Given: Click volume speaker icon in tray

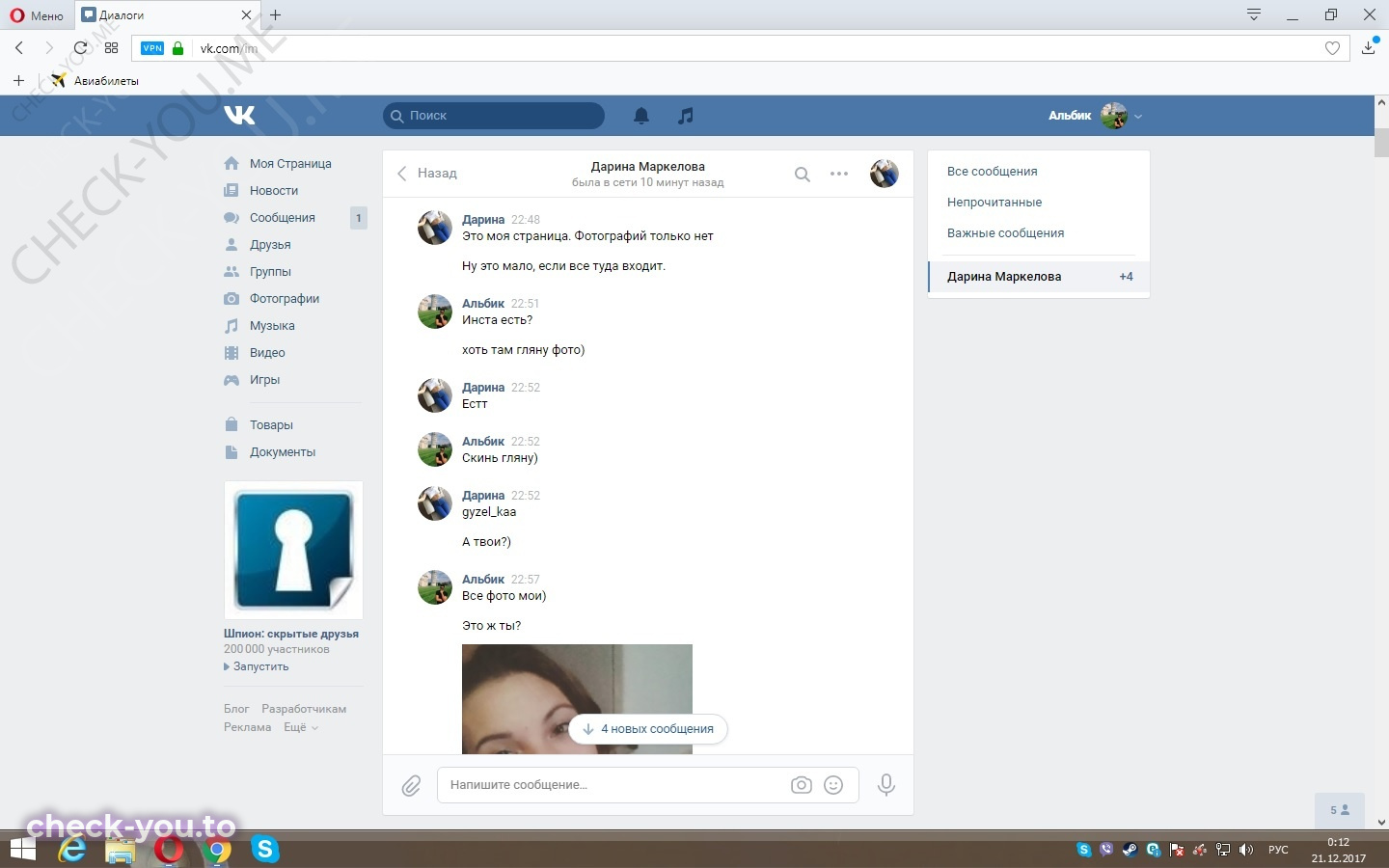Looking at the screenshot, I should [1246, 850].
